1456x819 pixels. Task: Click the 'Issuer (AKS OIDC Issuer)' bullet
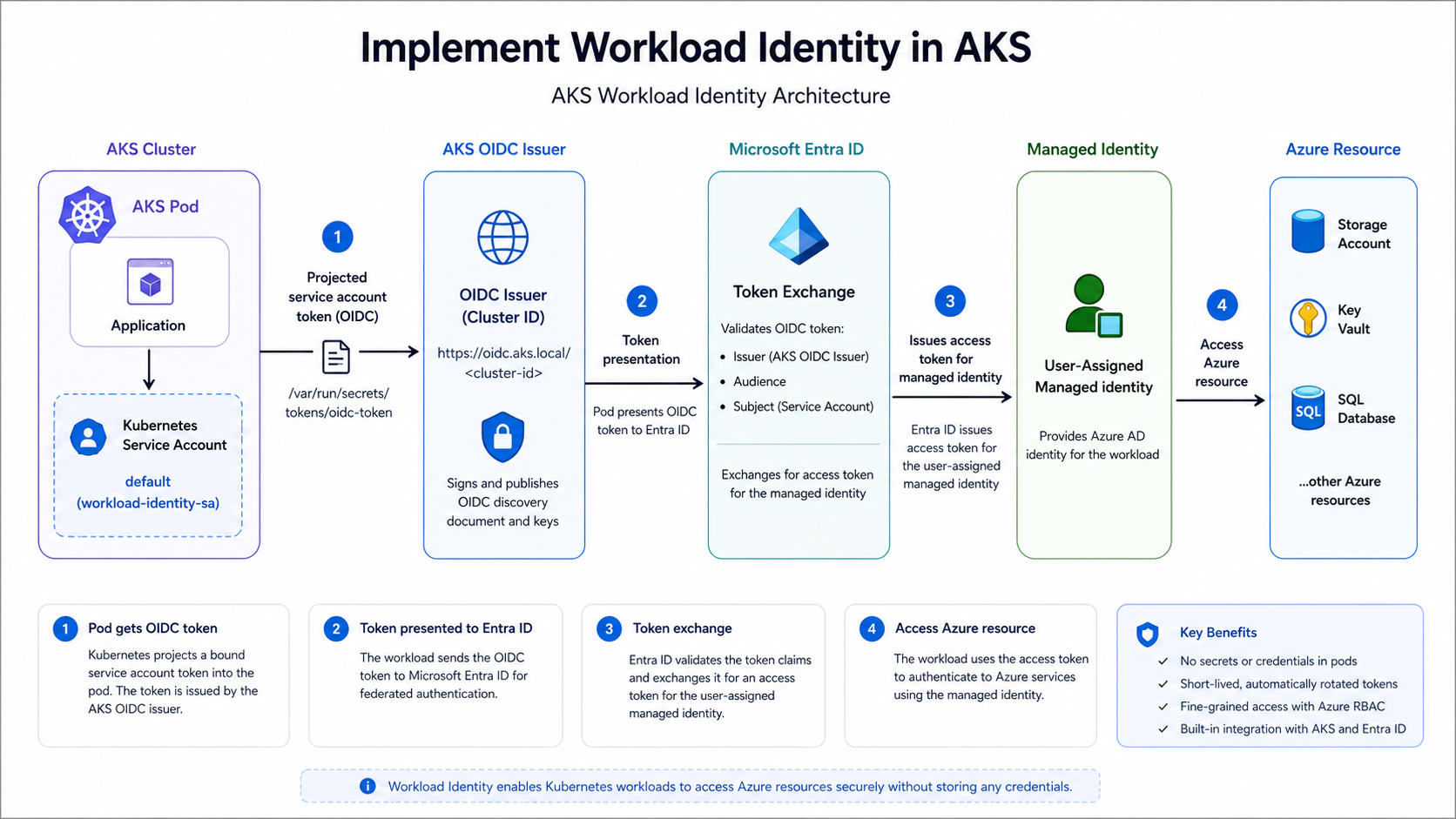click(x=801, y=356)
